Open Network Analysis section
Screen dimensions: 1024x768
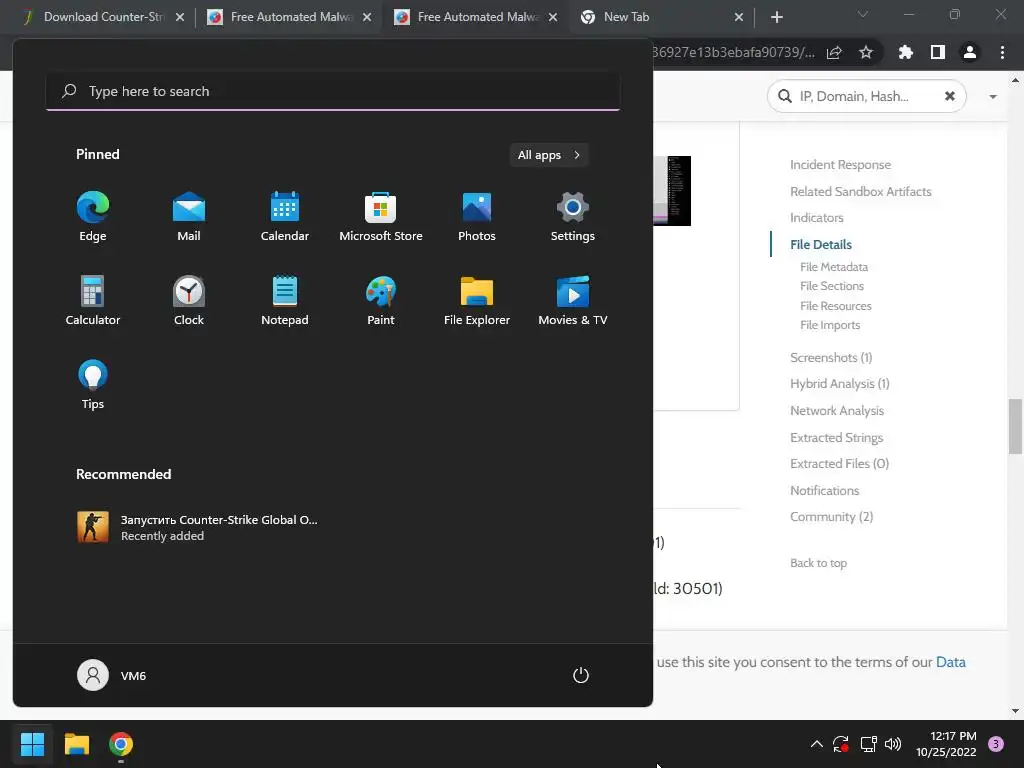pyautogui.click(x=837, y=410)
